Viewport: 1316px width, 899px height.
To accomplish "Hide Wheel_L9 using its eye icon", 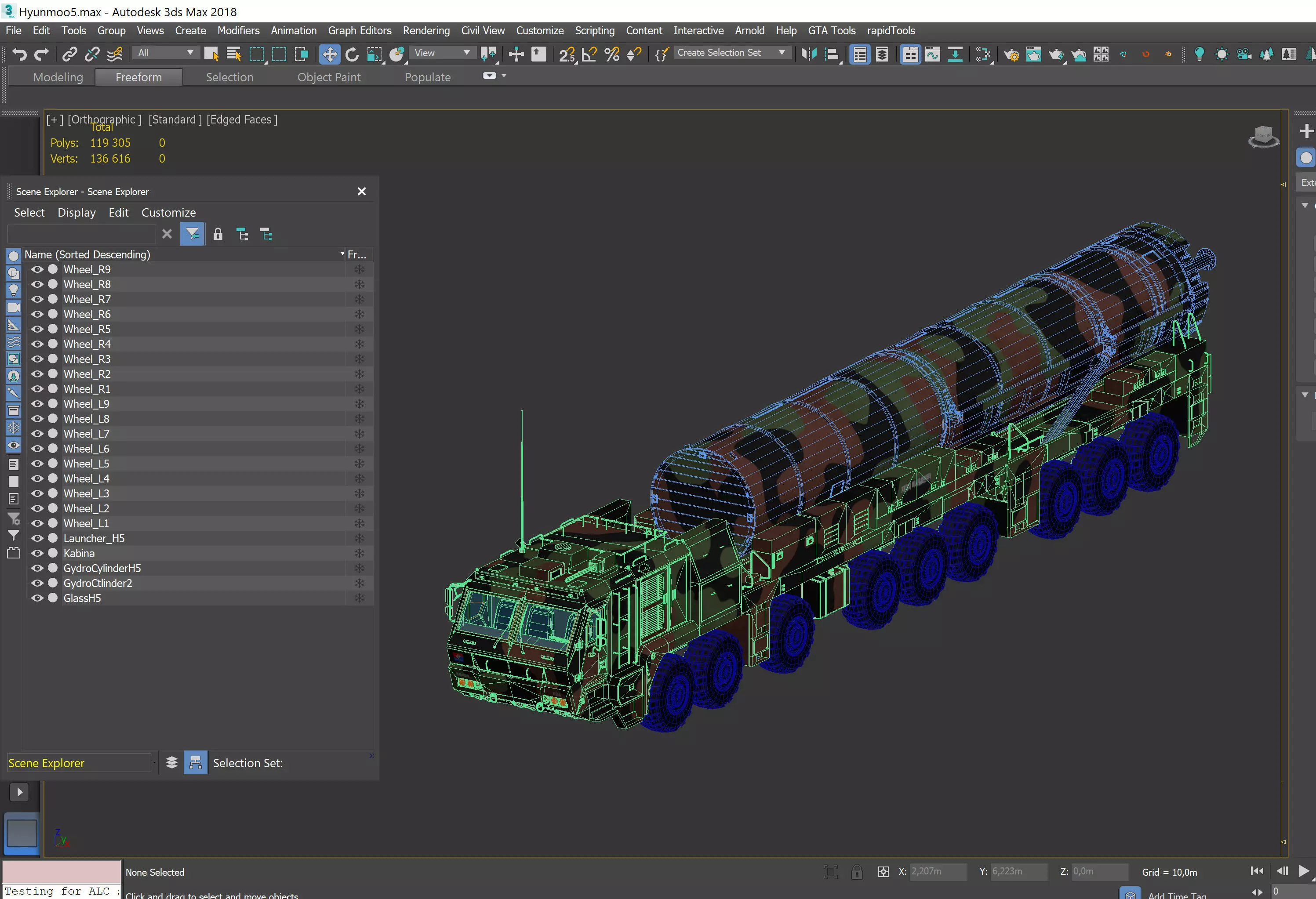I will click(x=37, y=404).
